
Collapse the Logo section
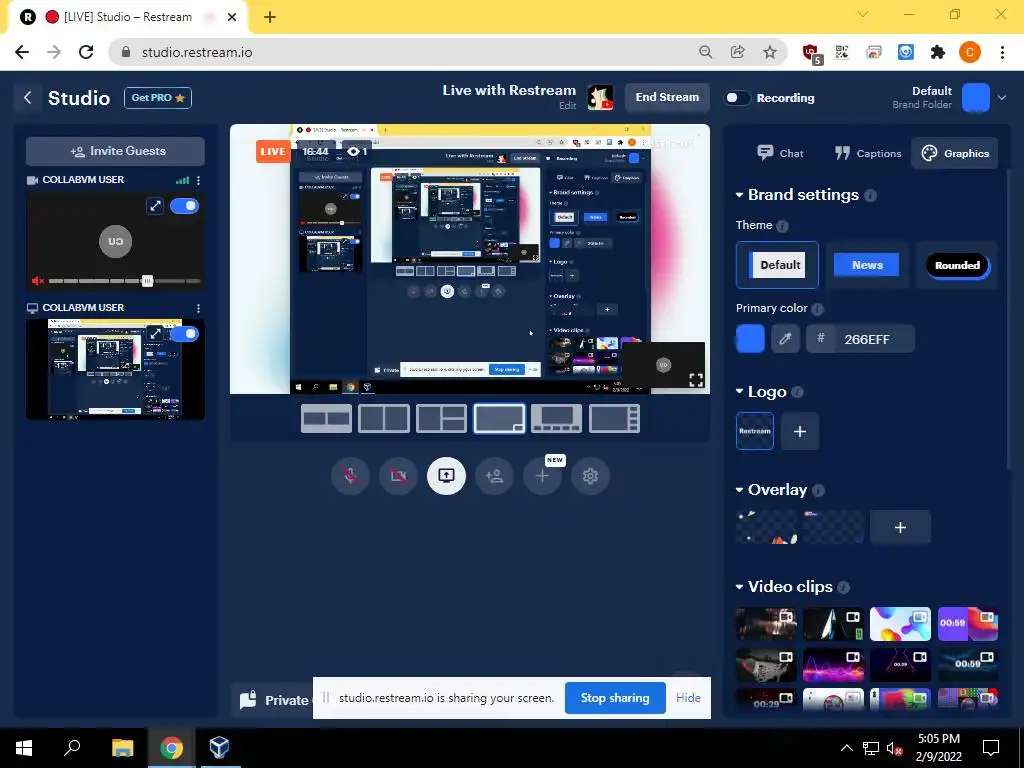click(x=739, y=392)
